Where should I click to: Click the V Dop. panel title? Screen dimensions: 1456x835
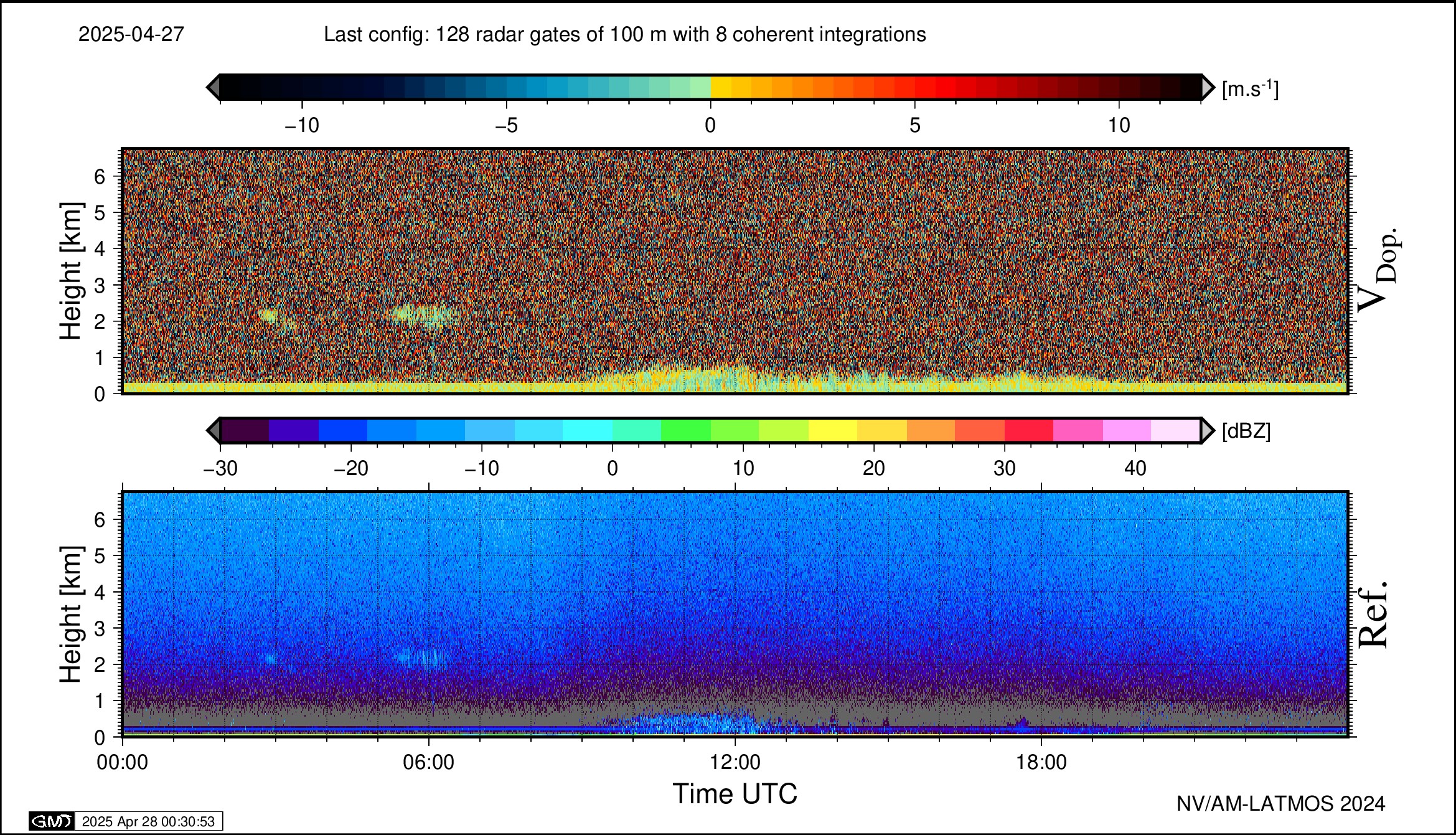[x=1377, y=269]
